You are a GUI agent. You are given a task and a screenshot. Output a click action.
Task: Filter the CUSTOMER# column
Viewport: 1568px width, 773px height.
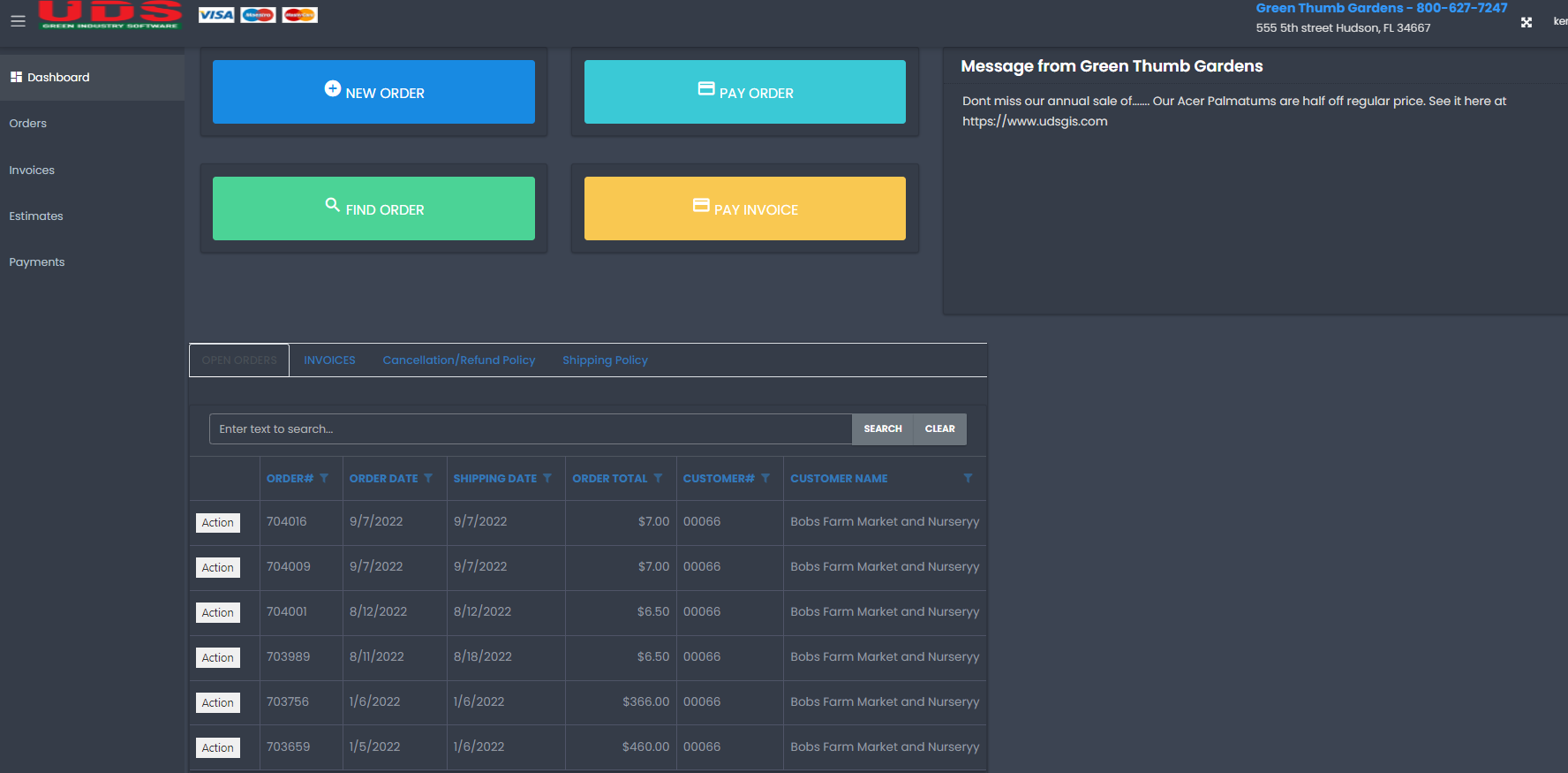click(x=765, y=478)
